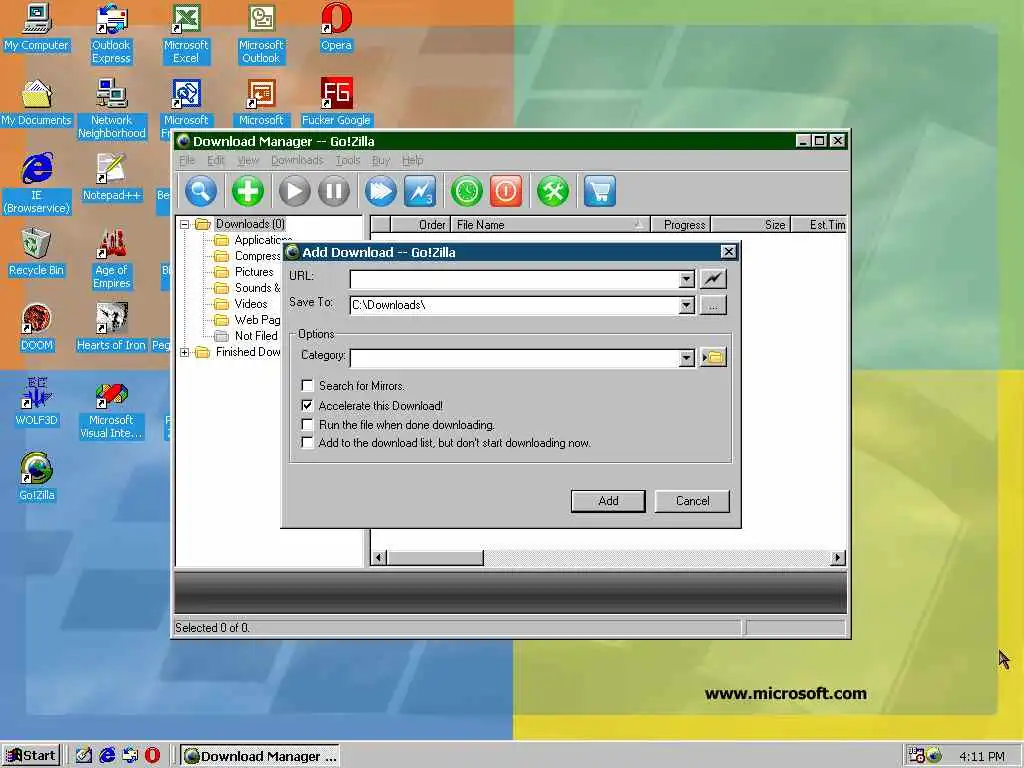1024x768 pixels.
Task: Select the Recycle Bin desktop icon
Action: [37, 253]
